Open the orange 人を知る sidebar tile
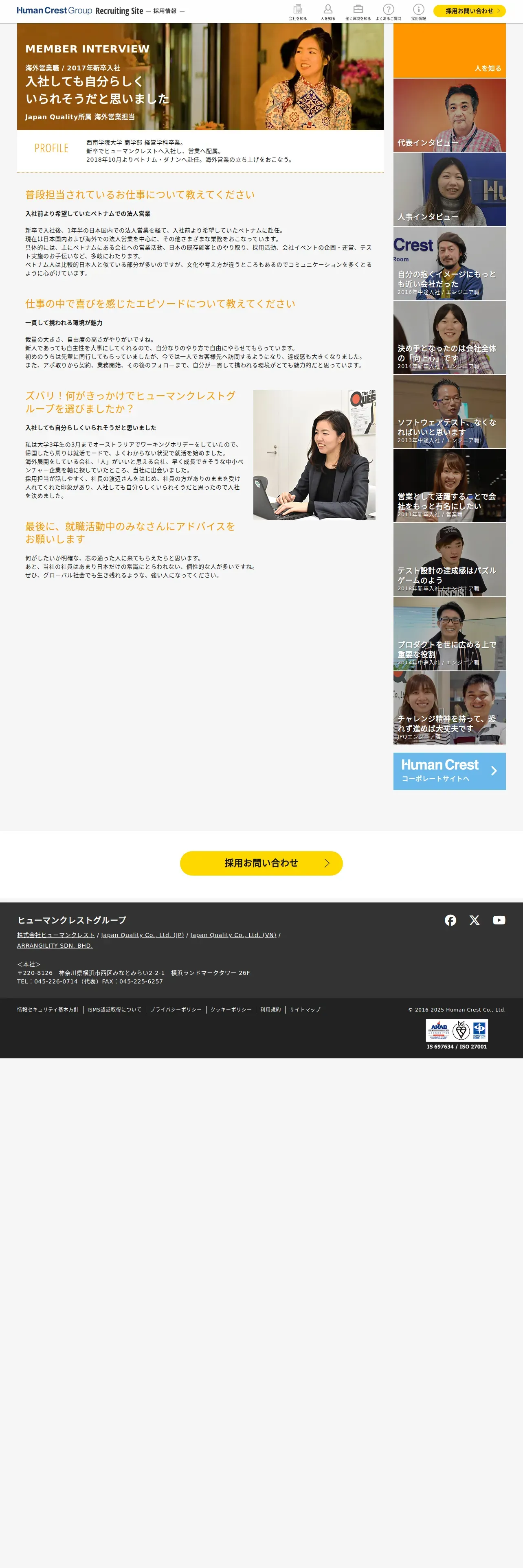This screenshot has height=1568, width=523. tap(449, 50)
